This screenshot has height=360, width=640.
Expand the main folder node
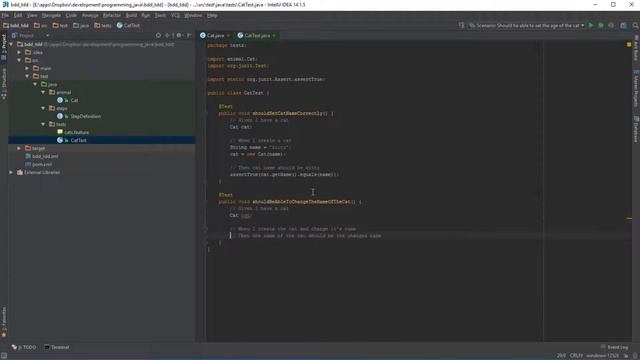(27, 68)
